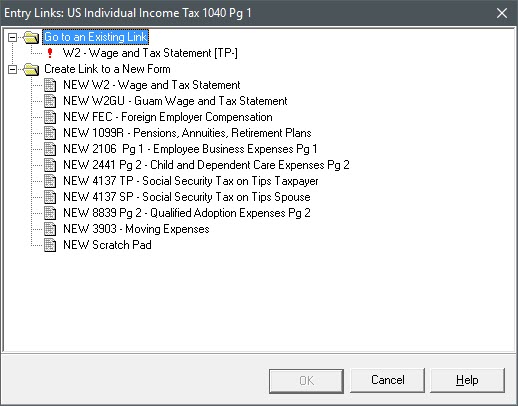
Task: Close the Entry Links dialog
Action: pyautogui.click(x=502, y=13)
